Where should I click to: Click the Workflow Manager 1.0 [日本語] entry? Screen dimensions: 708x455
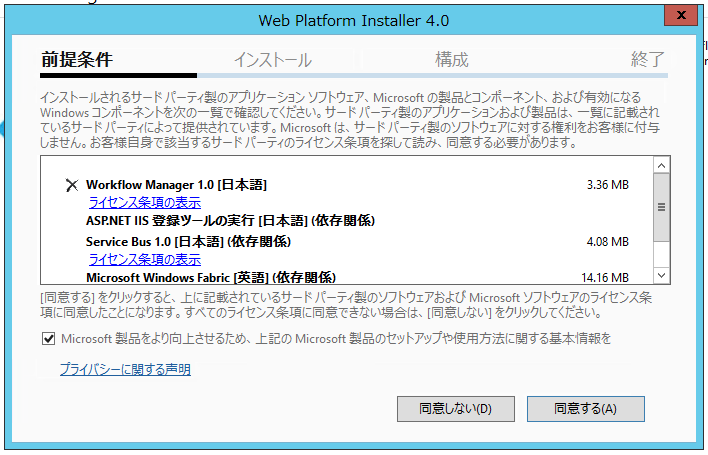tap(177, 185)
